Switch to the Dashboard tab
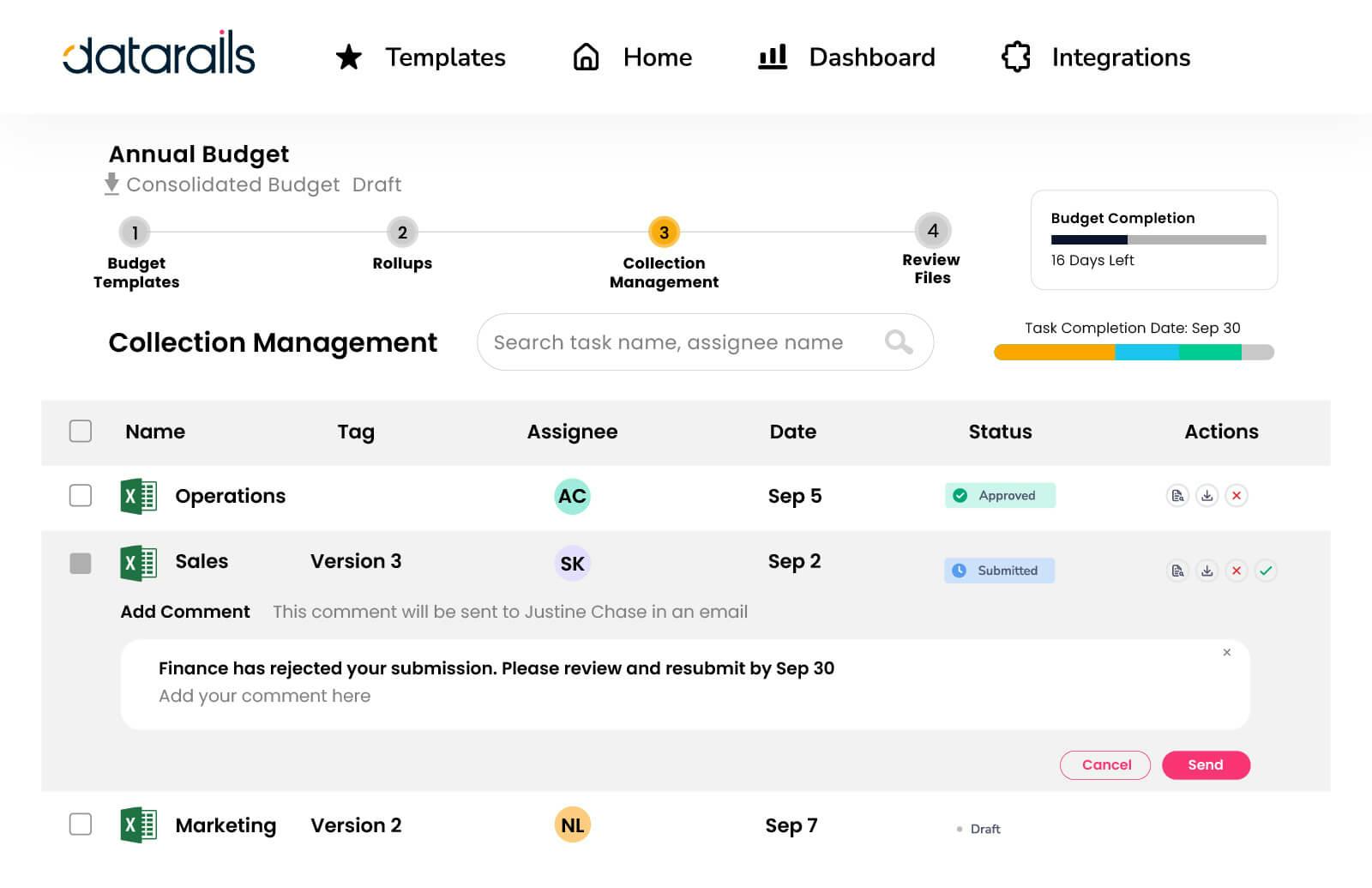This screenshot has width=1372, height=888. (x=871, y=57)
